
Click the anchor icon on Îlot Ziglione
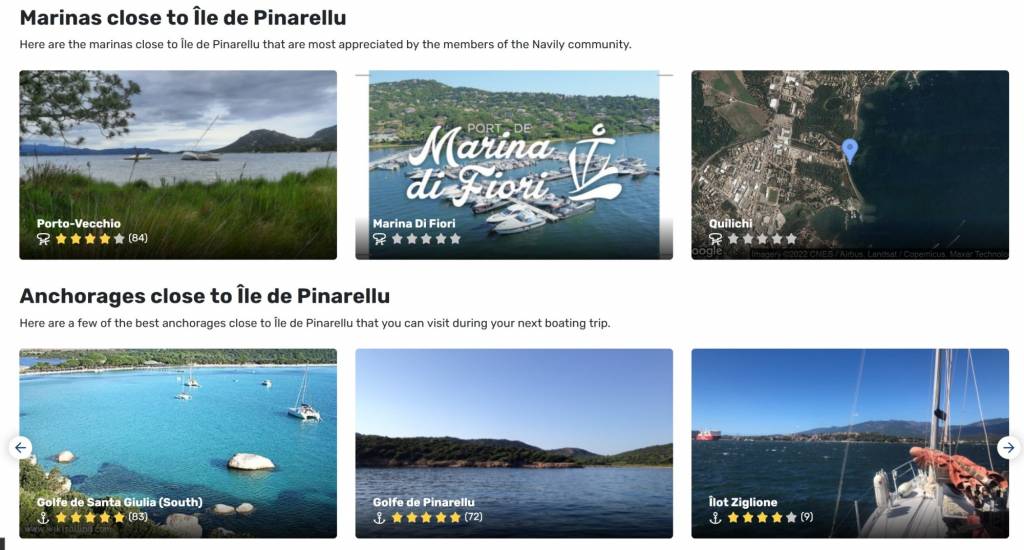pyautogui.click(x=716, y=517)
